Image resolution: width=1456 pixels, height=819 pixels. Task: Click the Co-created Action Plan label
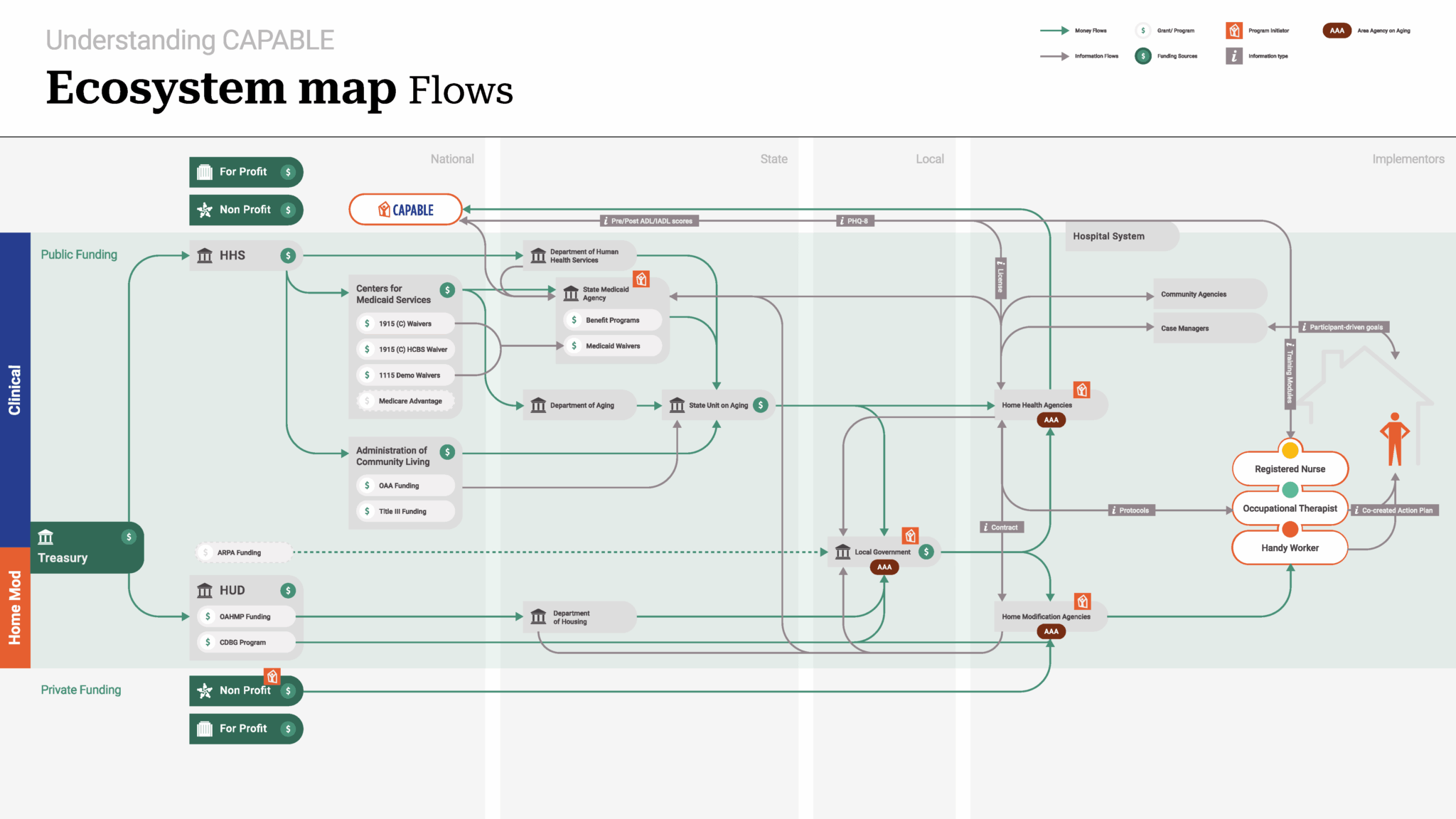point(1395,510)
